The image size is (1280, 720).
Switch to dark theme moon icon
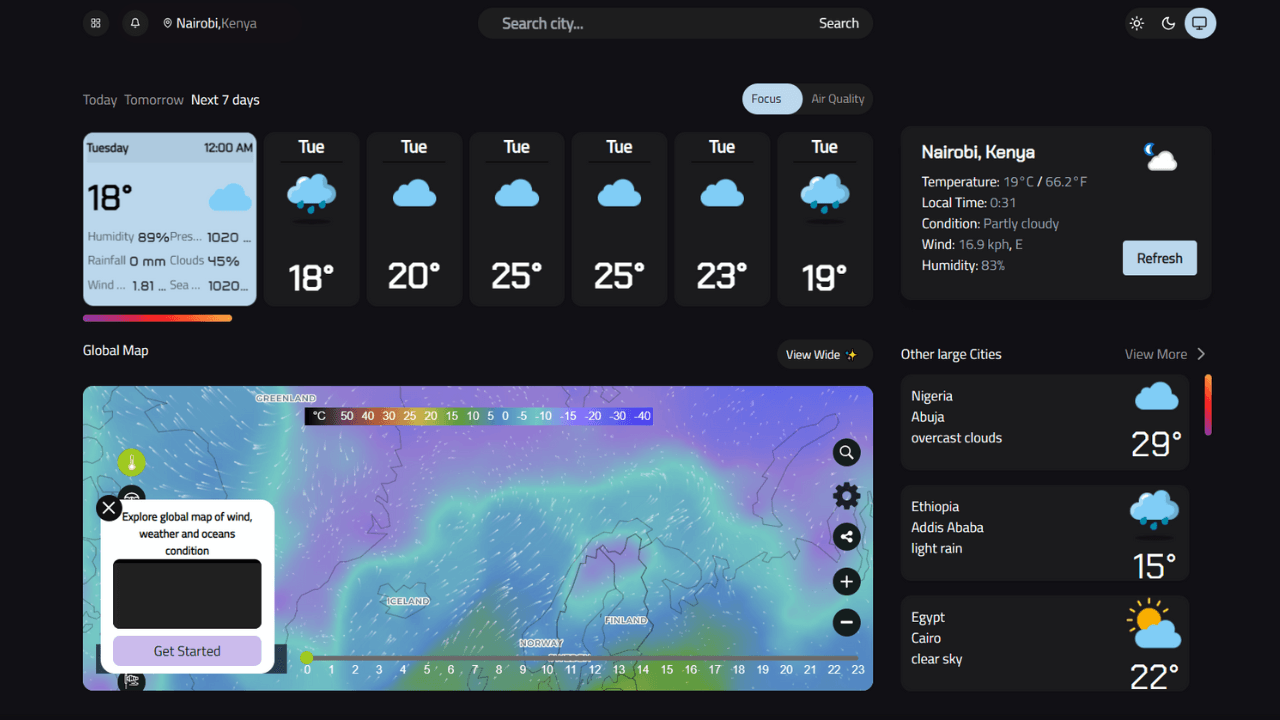click(x=1168, y=23)
